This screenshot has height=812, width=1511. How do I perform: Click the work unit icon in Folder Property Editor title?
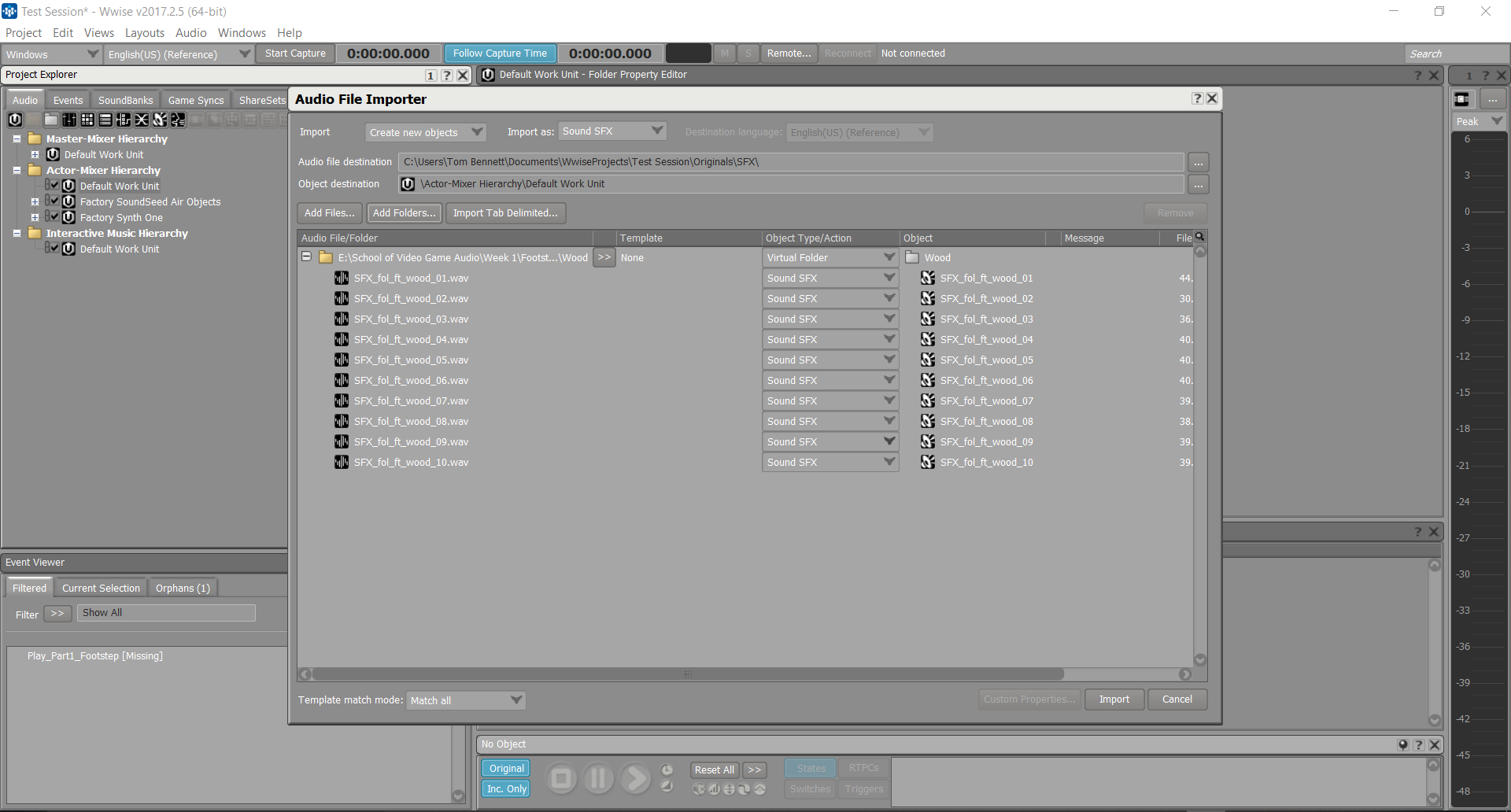click(x=488, y=75)
